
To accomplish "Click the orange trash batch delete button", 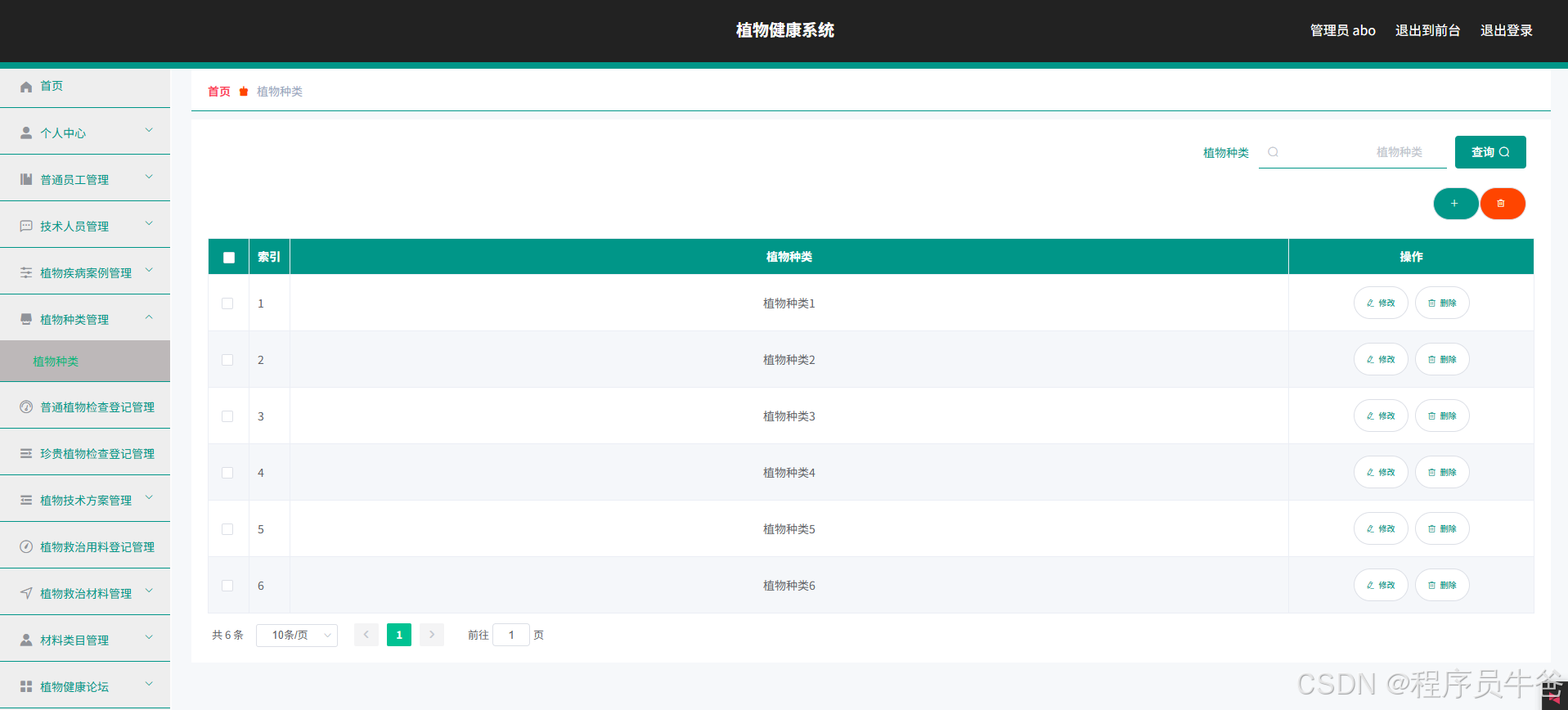I will tap(1503, 204).
